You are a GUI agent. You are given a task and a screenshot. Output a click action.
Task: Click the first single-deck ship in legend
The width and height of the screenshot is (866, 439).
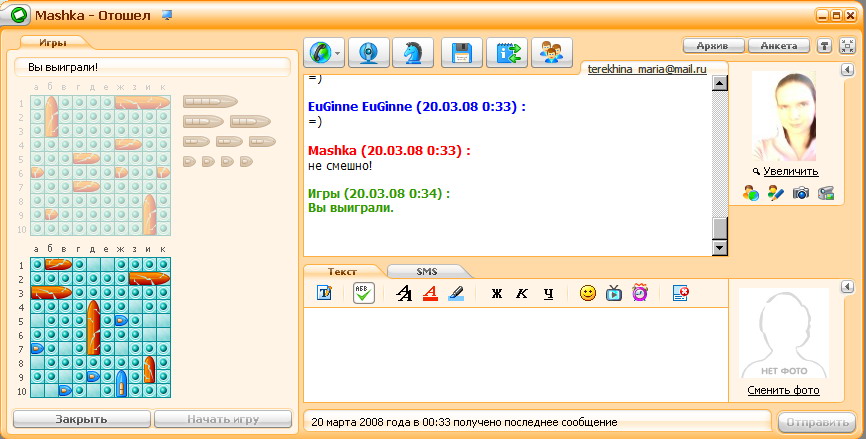click(x=189, y=161)
